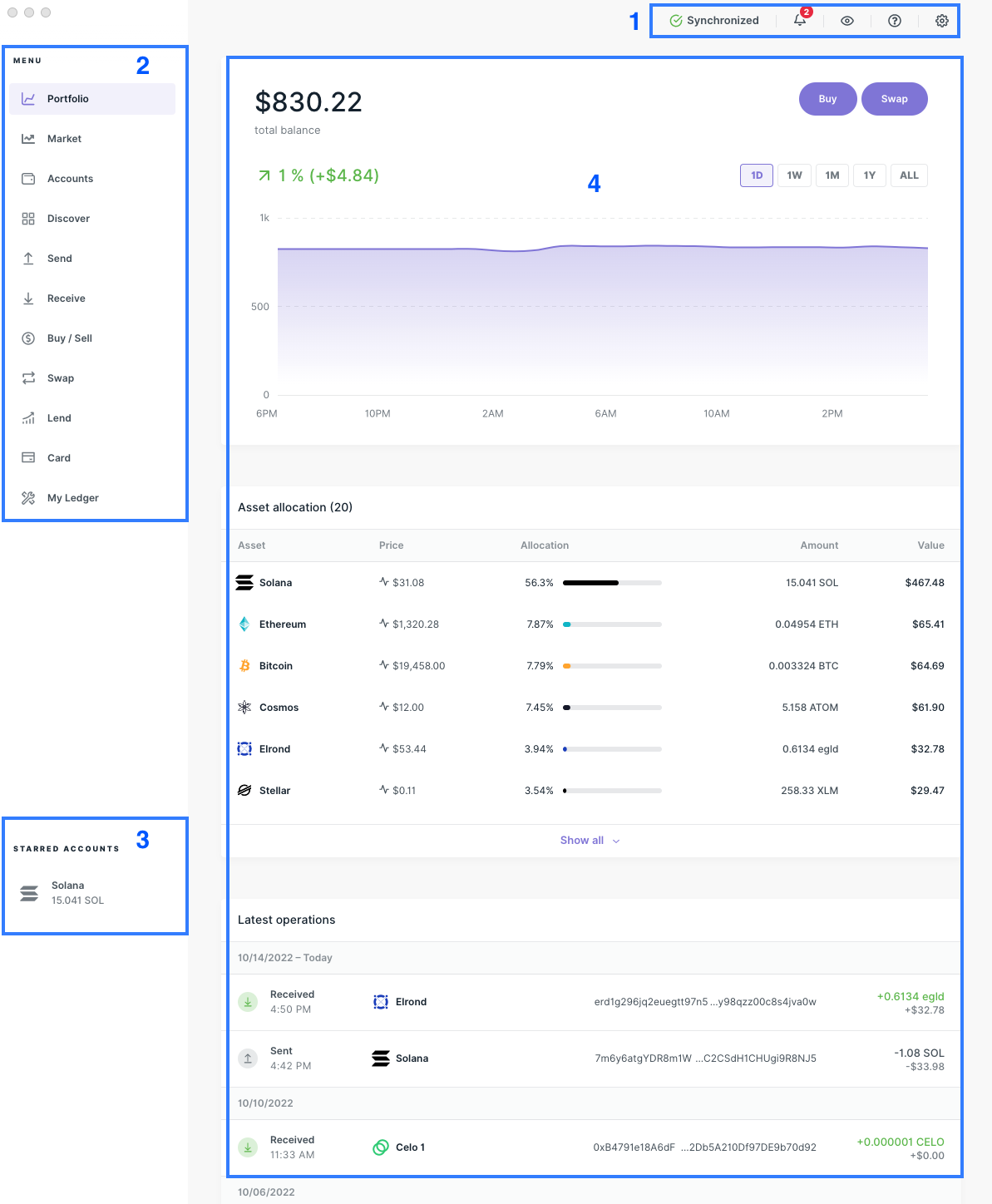992x1204 pixels.
Task: Click the Portfolio chart icon in menu
Action: 28,99
